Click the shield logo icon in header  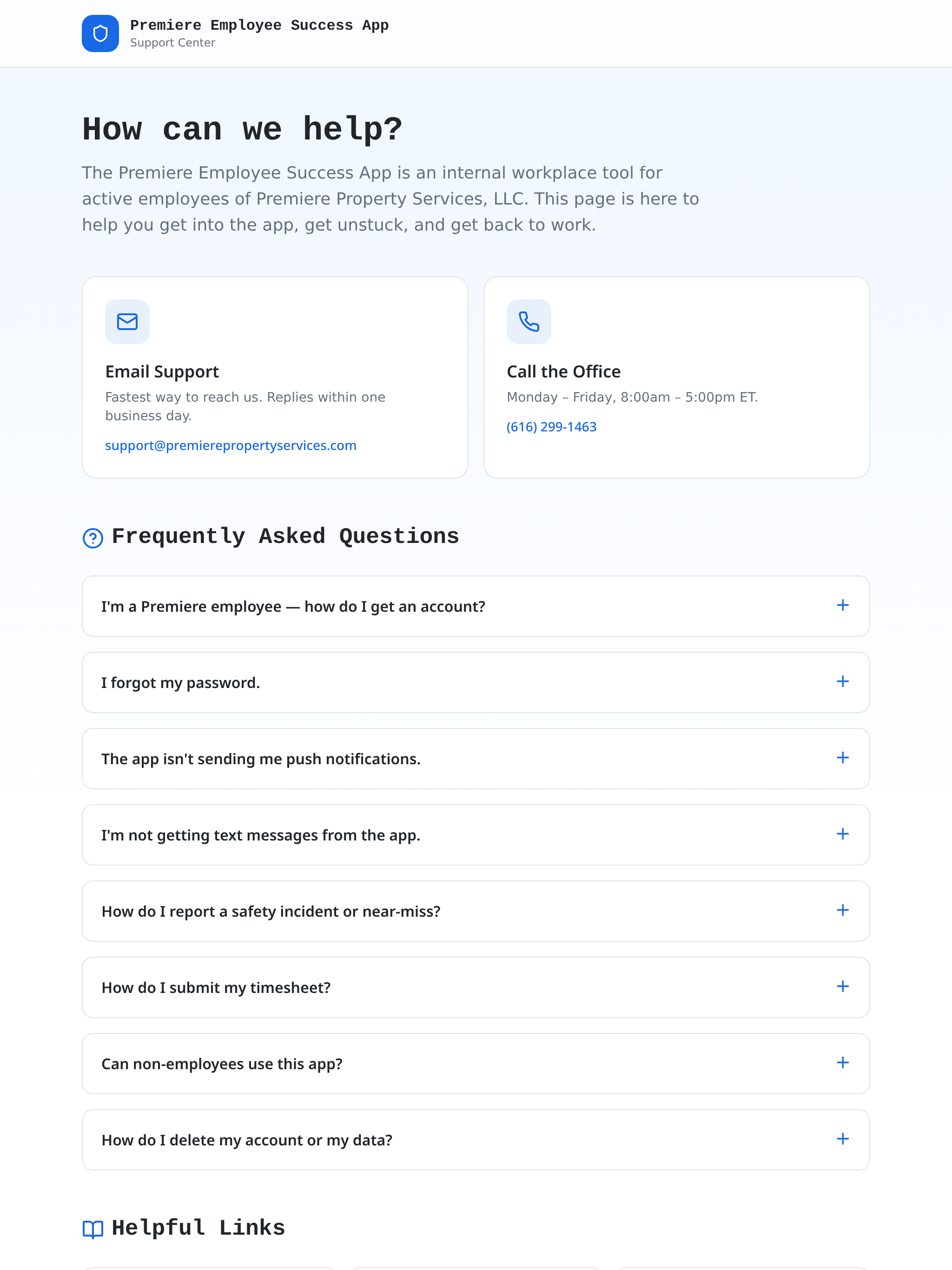100,33
